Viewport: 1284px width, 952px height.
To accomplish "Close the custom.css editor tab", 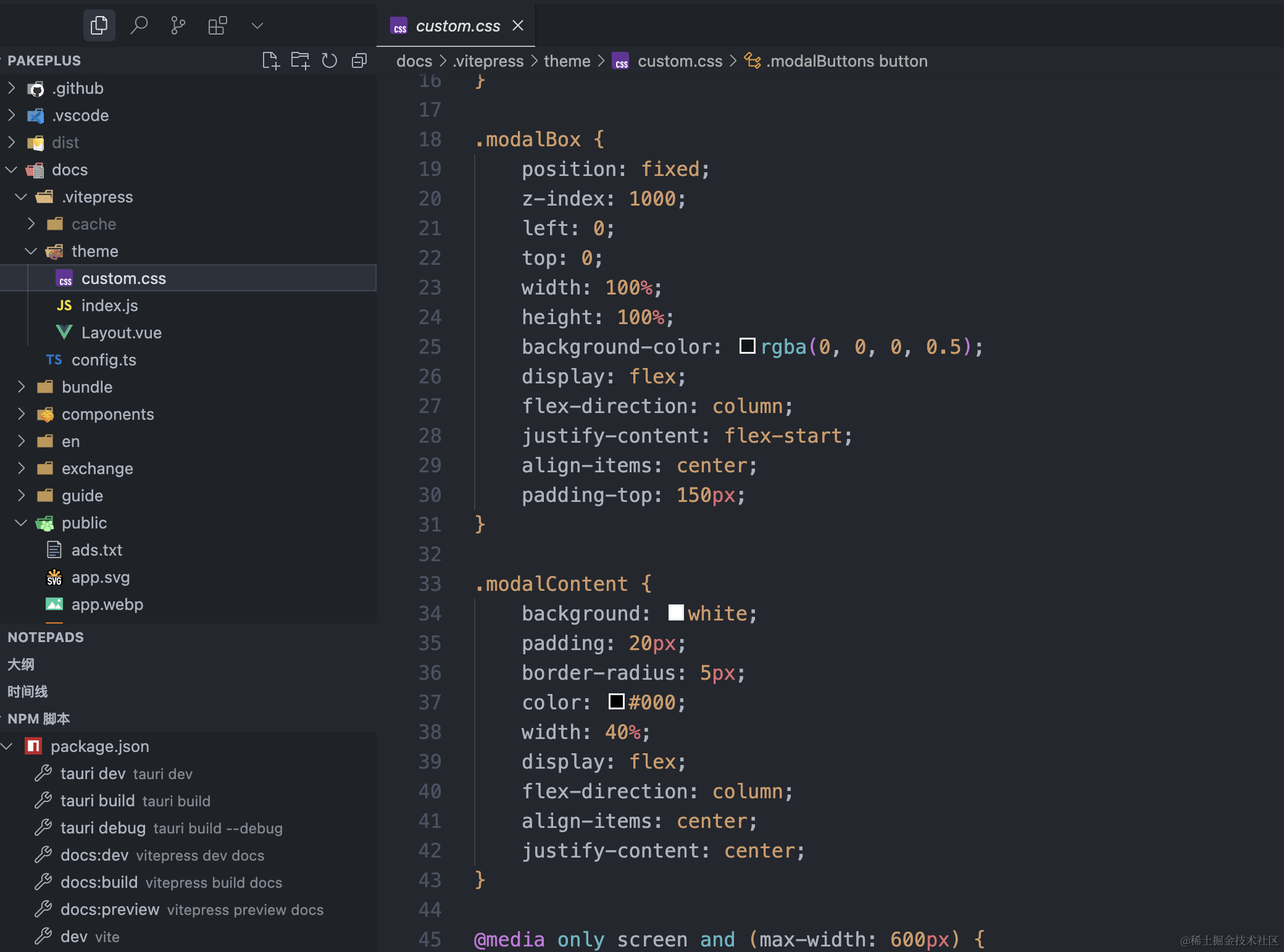I will (518, 26).
